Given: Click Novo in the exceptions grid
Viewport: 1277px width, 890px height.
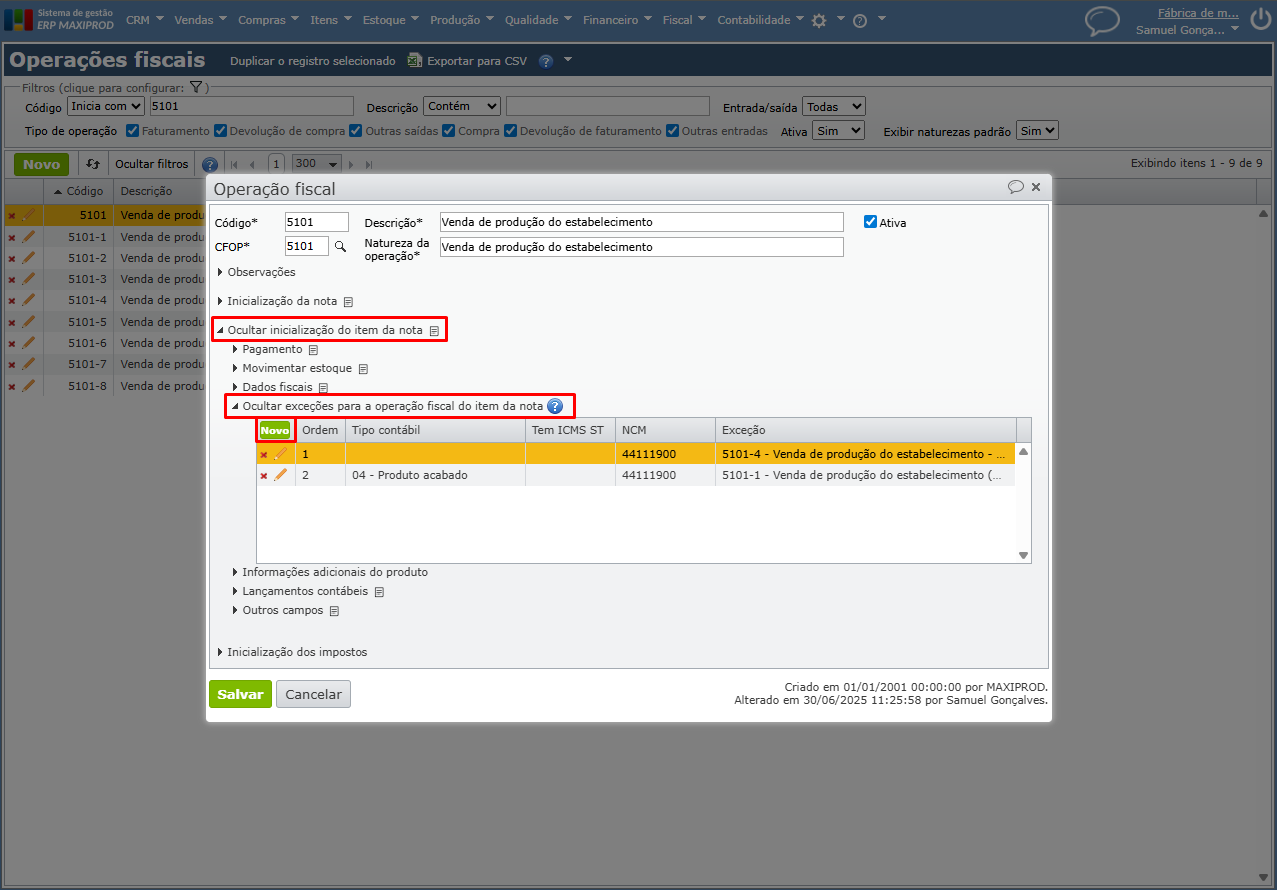Looking at the screenshot, I should point(275,430).
